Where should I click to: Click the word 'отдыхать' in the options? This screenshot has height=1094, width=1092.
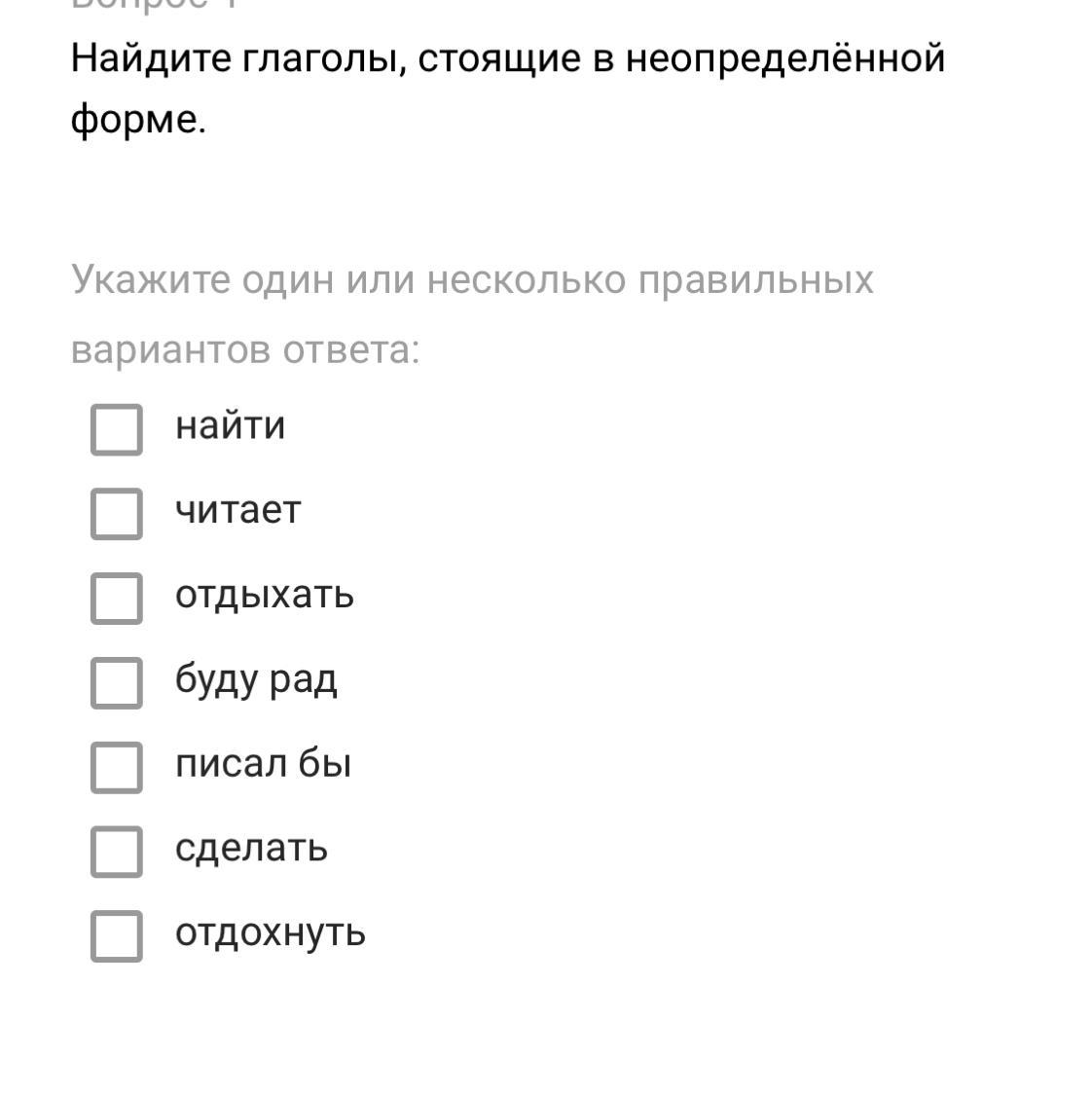[x=265, y=595]
